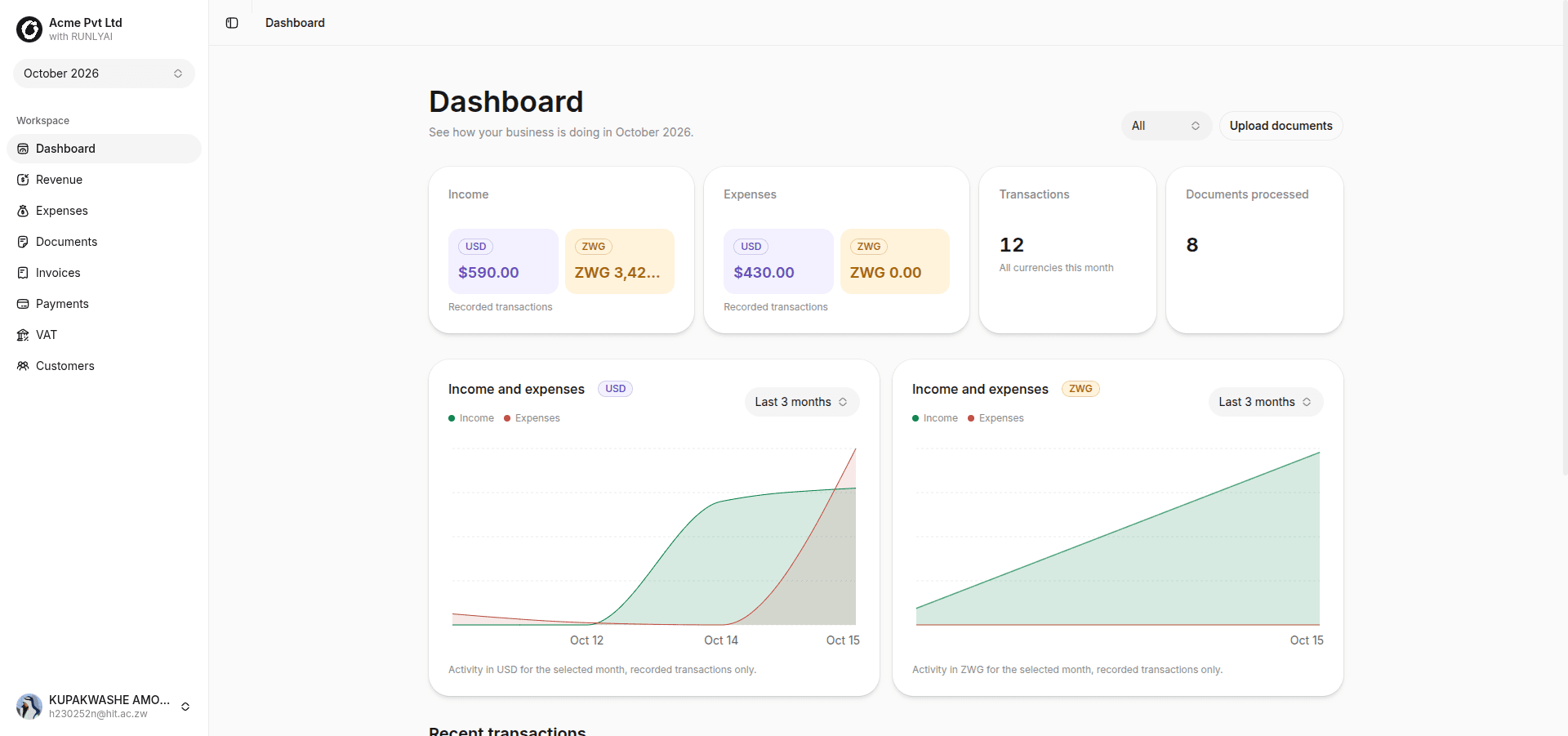Open the VAT section
This screenshot has width=1568, height=736.
point(104,335)
